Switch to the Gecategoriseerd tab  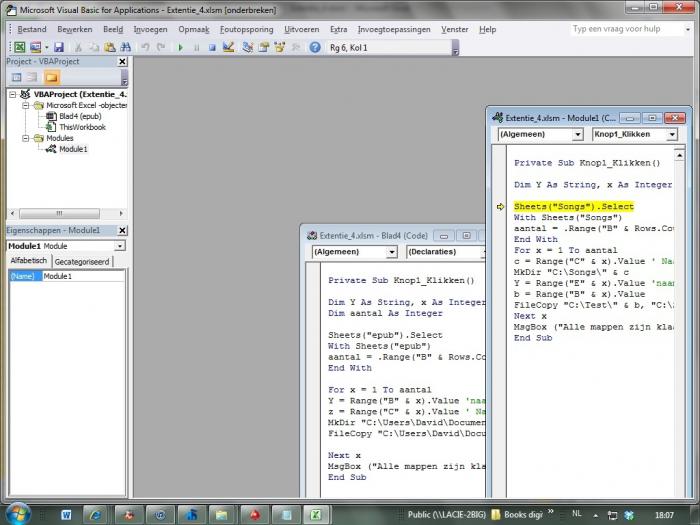82,262
